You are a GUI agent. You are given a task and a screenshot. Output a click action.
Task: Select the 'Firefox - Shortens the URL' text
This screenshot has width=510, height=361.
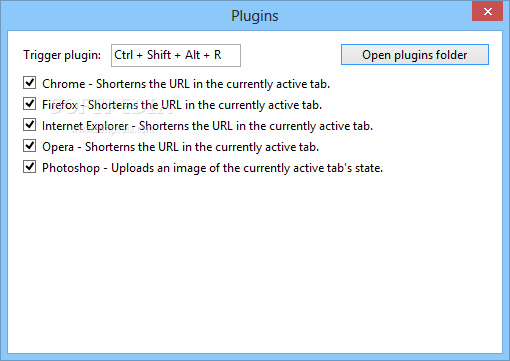(112, 105)
